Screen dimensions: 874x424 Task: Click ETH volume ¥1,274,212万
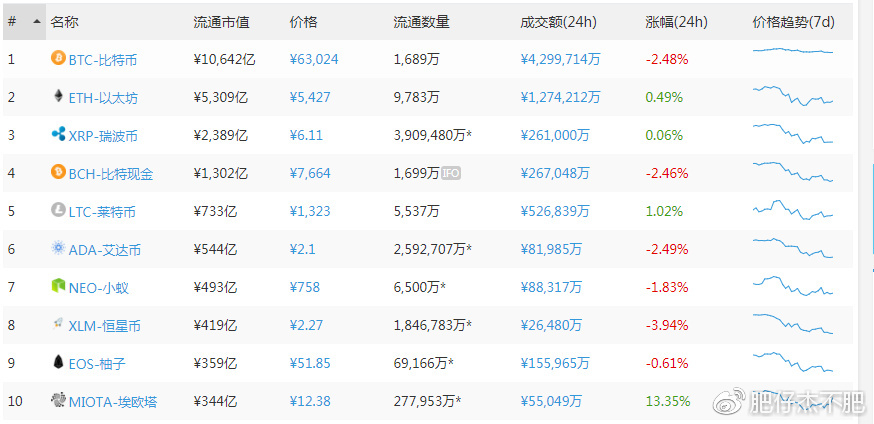click(560, 97)
